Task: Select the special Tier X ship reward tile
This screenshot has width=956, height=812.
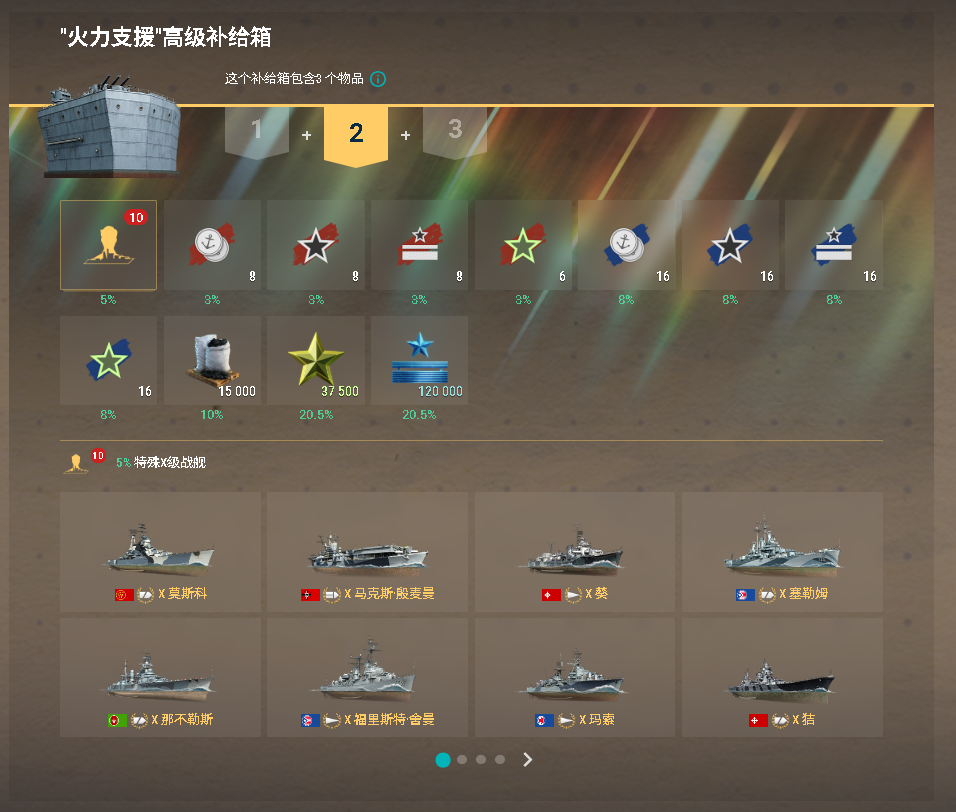Action: pyautogui.click(x=109, y=245)
